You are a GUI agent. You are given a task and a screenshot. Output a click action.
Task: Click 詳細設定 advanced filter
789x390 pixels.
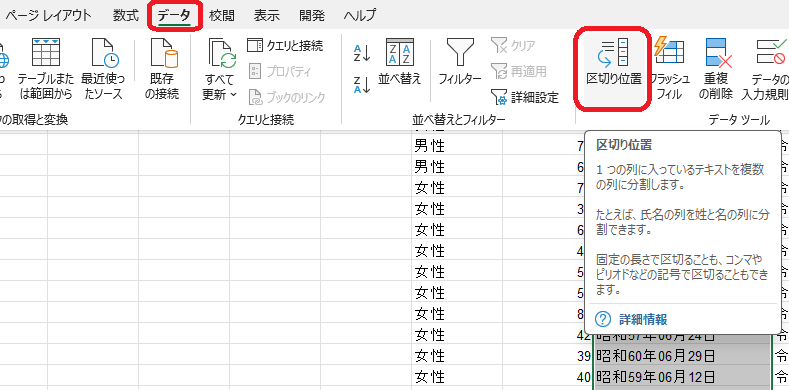pyautogui.click(x=525, y=97)
